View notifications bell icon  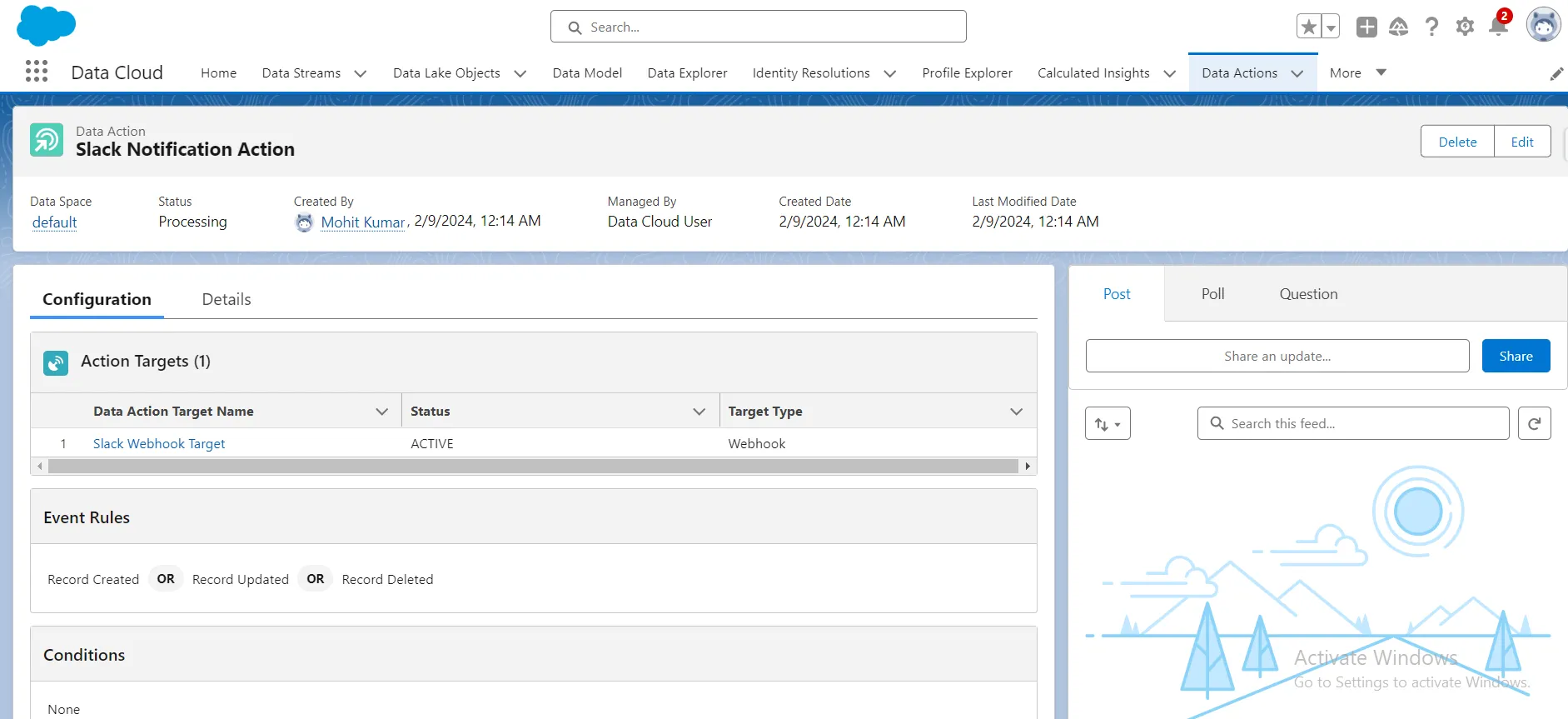coord(1498,27)
